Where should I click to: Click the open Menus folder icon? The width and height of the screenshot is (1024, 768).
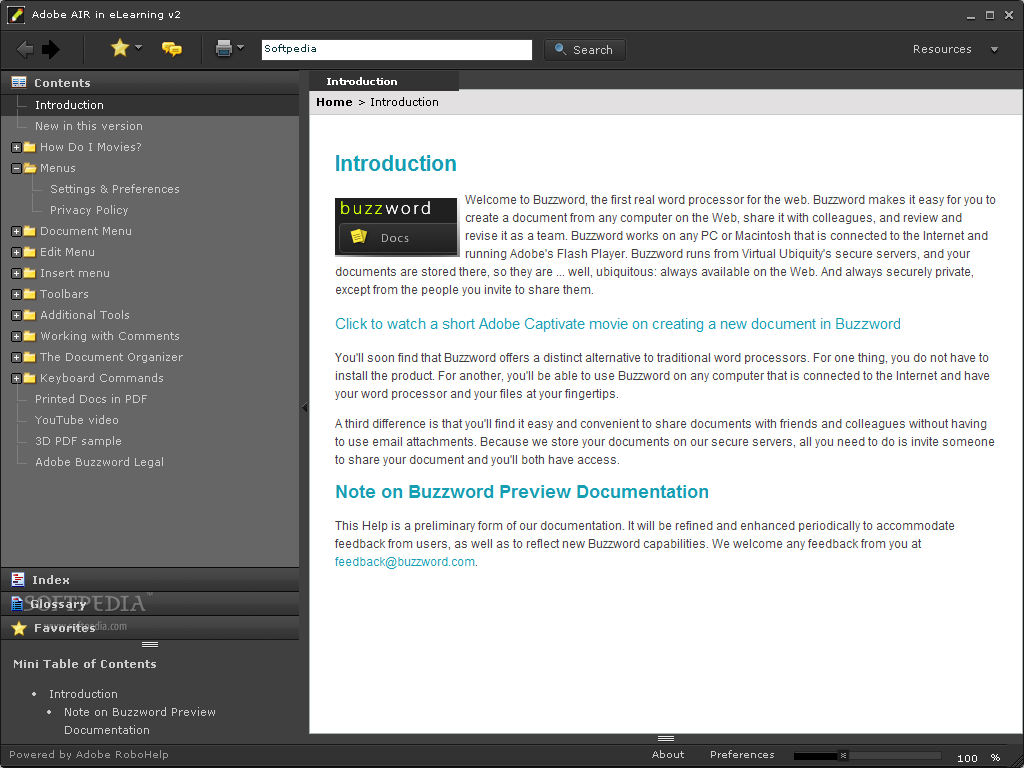click(30, 168)
